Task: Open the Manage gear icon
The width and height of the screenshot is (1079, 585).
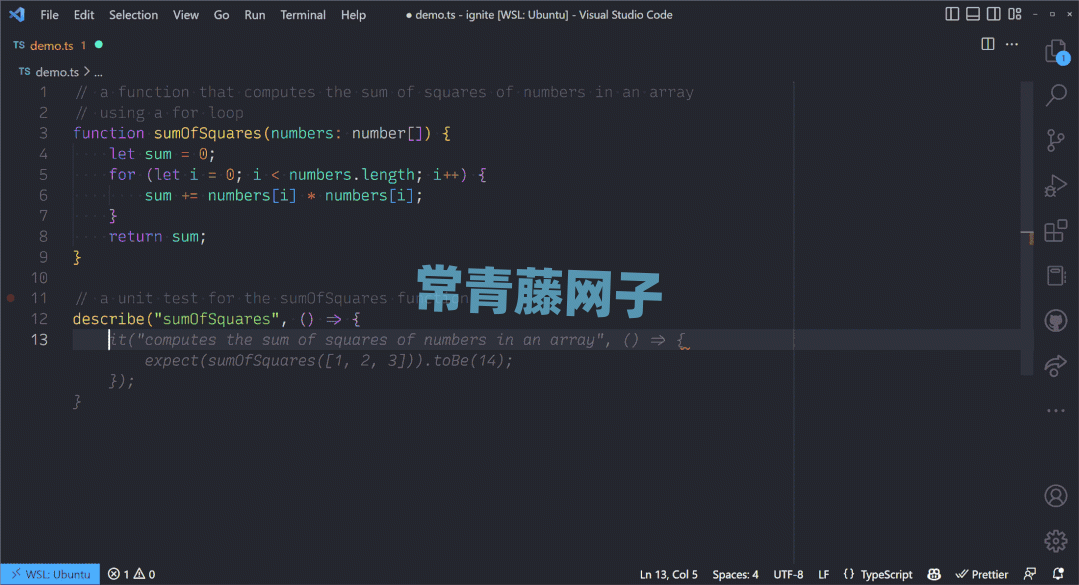Action: point(1055,541)
